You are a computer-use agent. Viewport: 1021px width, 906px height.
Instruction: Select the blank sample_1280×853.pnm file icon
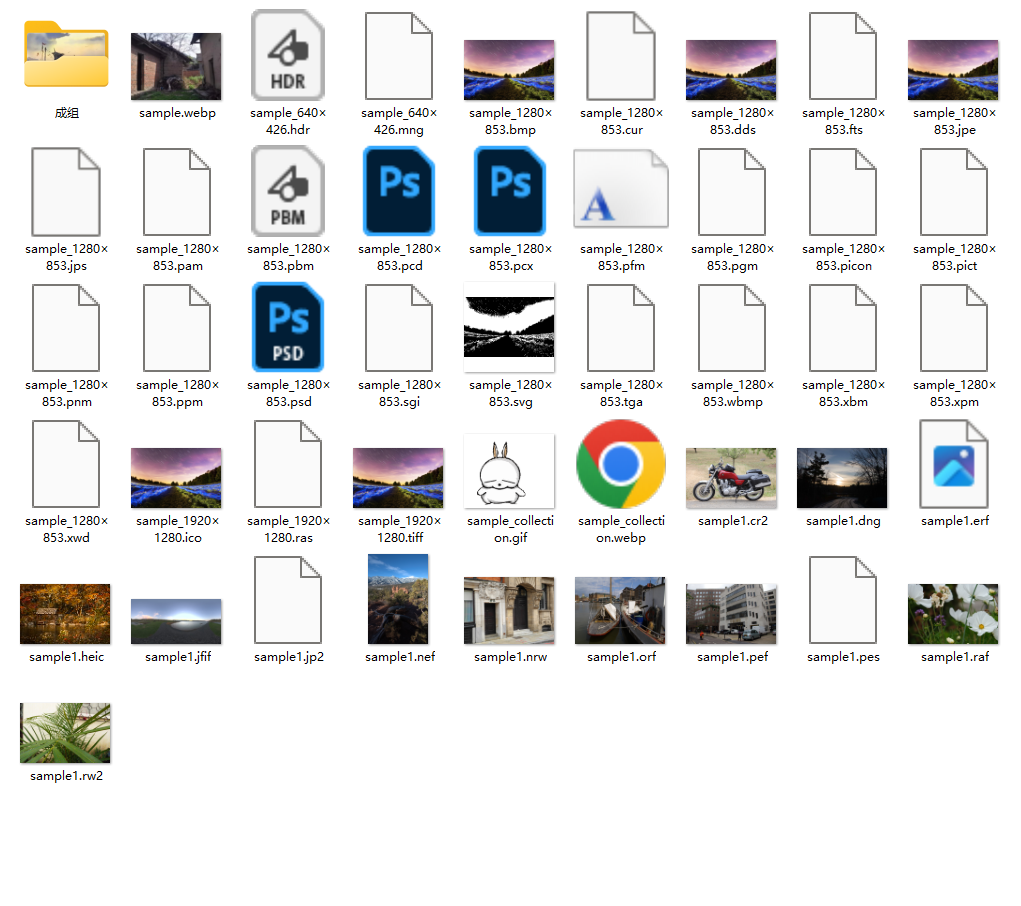[x=66, y=328]
